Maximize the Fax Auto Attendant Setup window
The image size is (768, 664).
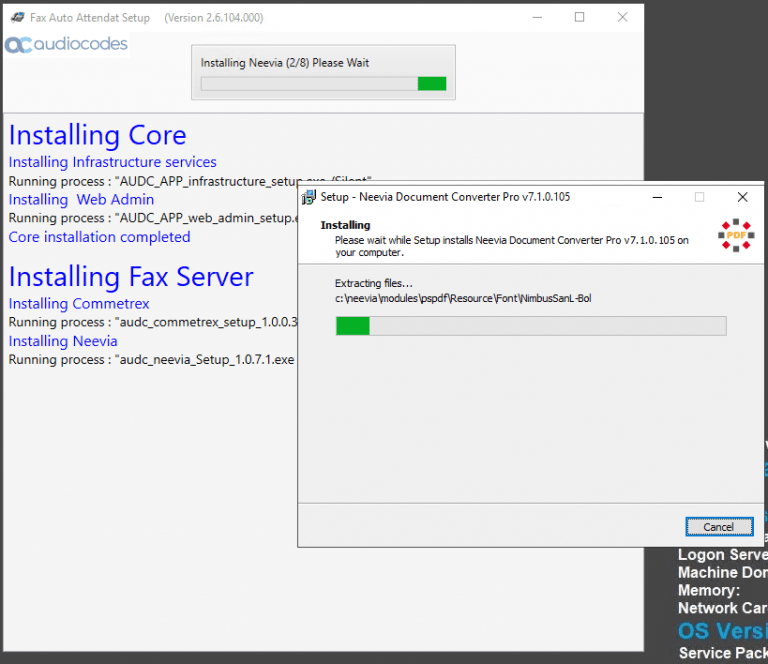(579, 17)
